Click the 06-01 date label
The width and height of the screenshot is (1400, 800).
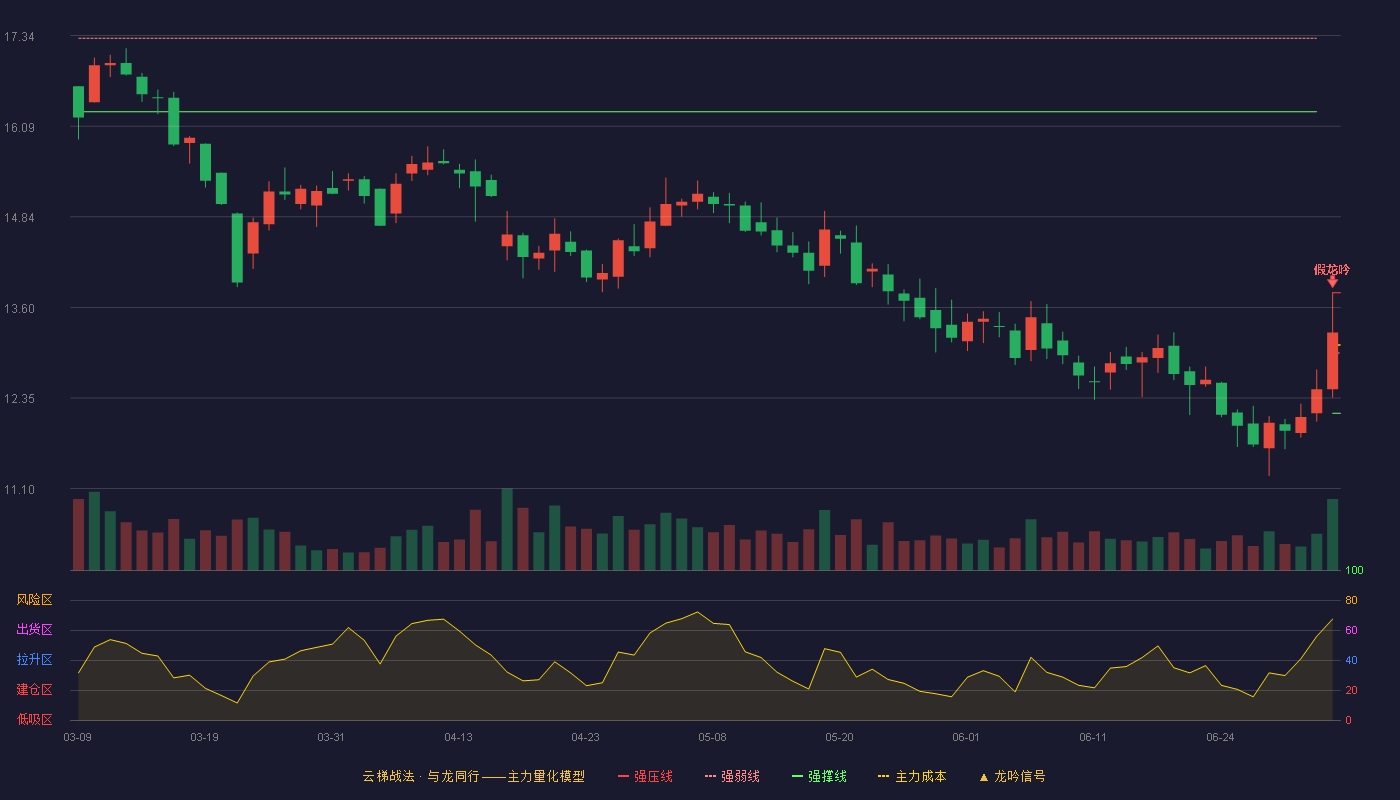coord(966,737)
